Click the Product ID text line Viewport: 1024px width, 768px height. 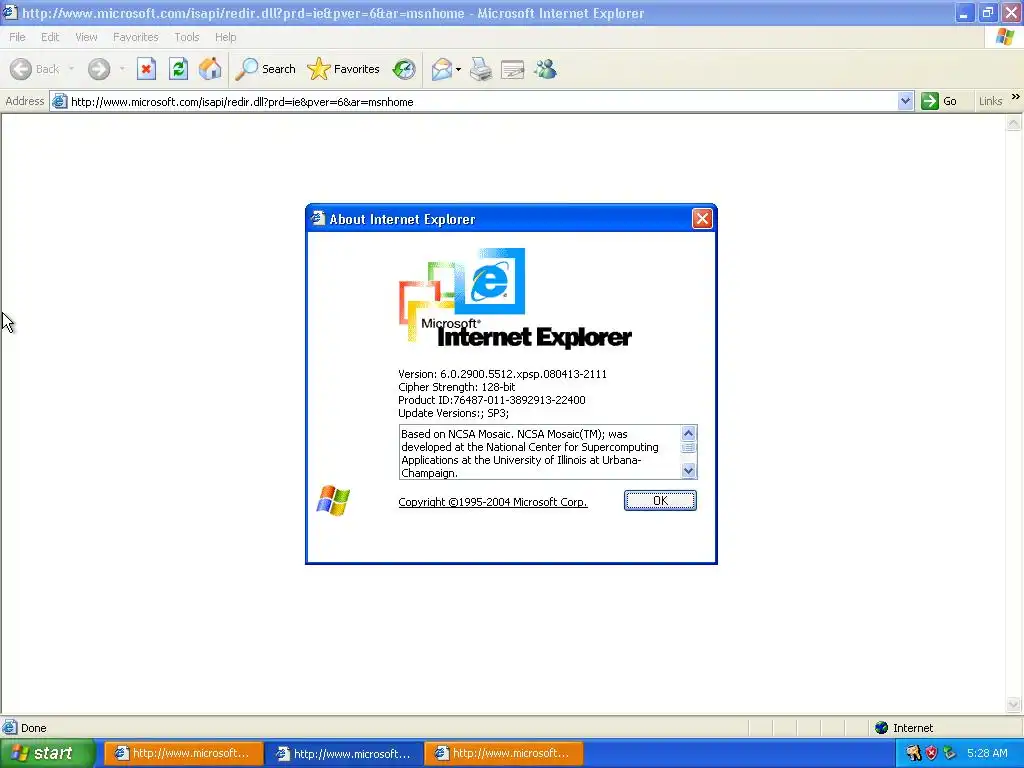492,400
